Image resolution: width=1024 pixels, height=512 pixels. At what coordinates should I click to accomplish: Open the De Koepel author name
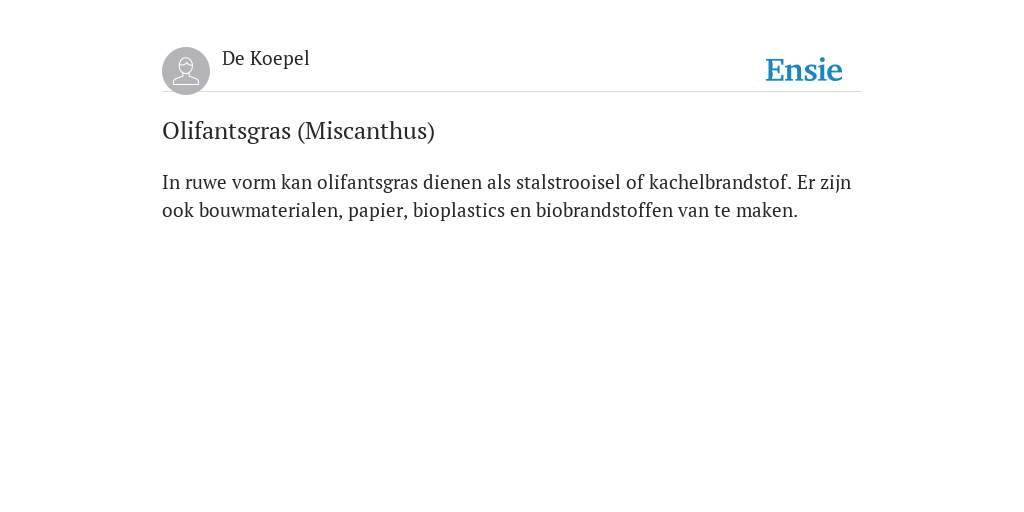(x=266, y=59)
